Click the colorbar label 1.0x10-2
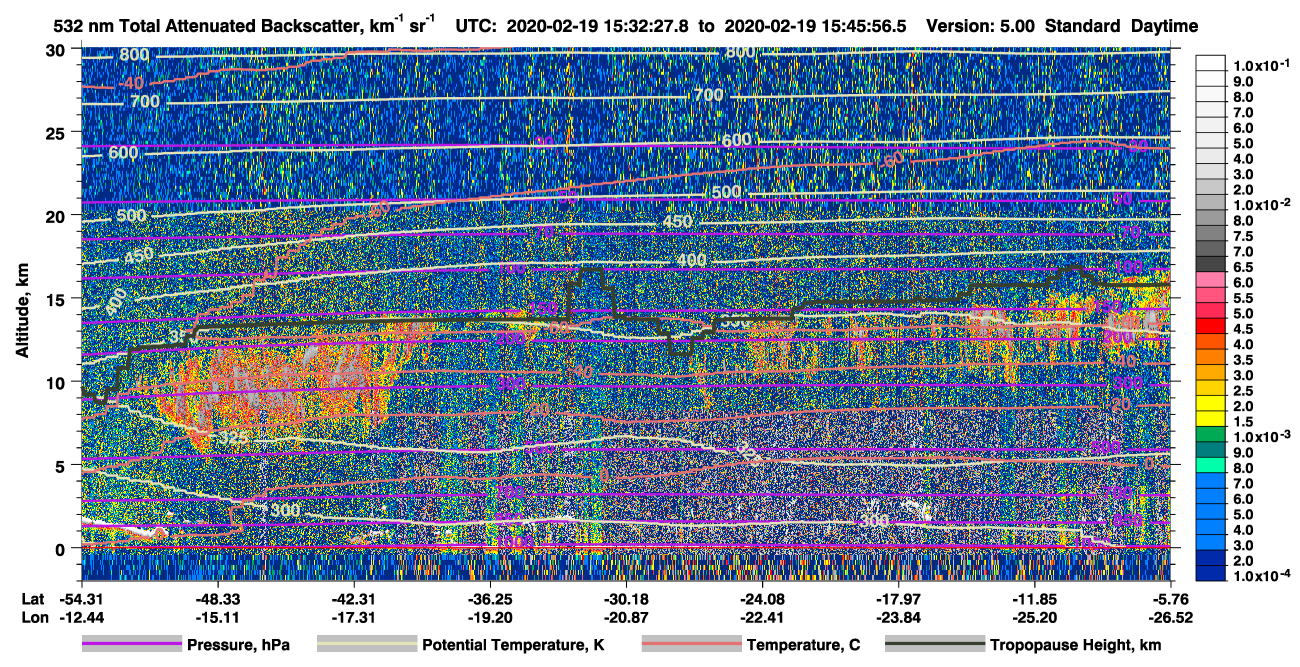Viewport: 1300px width, 667px height. click(1261, 205)
